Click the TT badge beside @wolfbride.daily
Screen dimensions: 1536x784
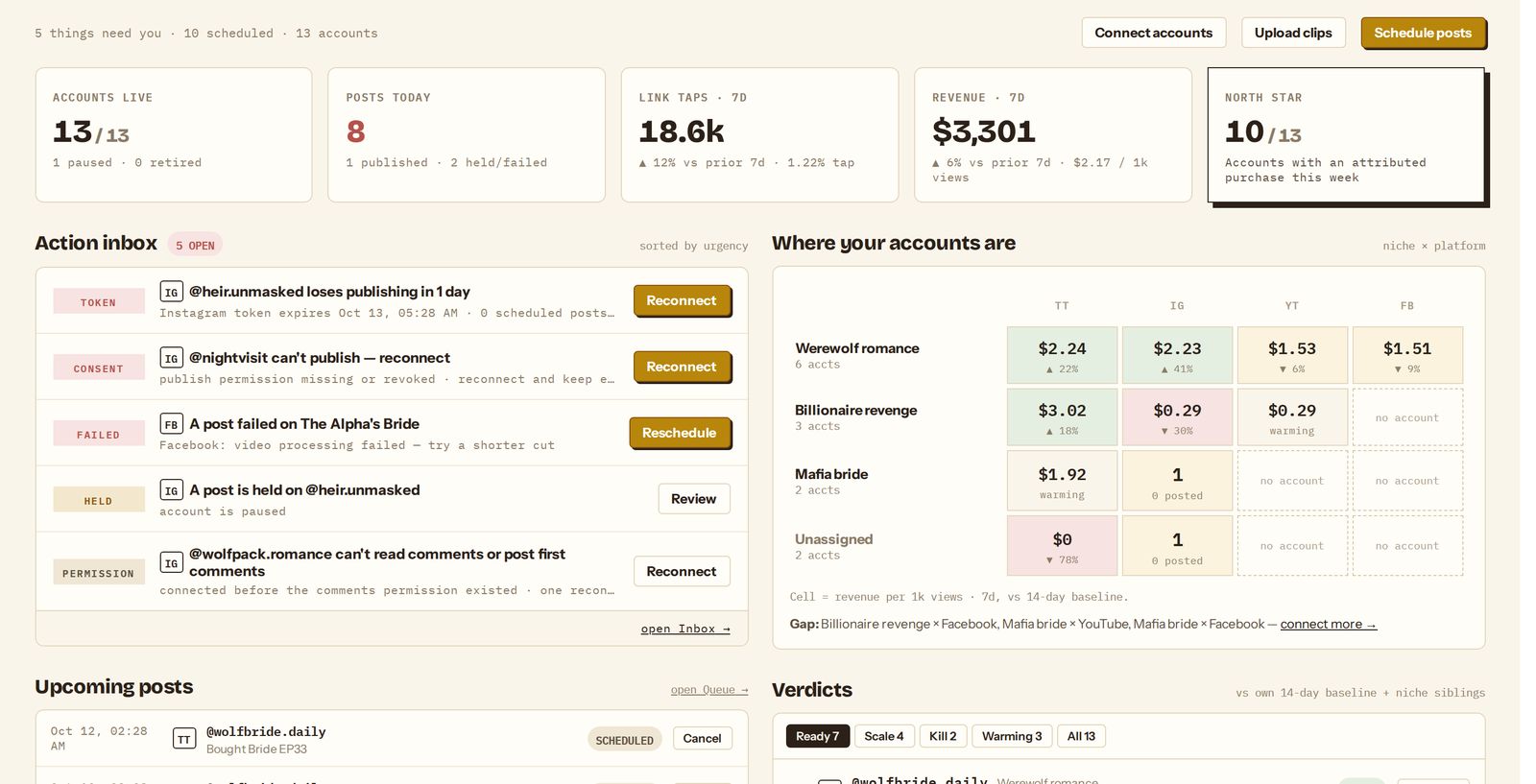click(184, 739)
